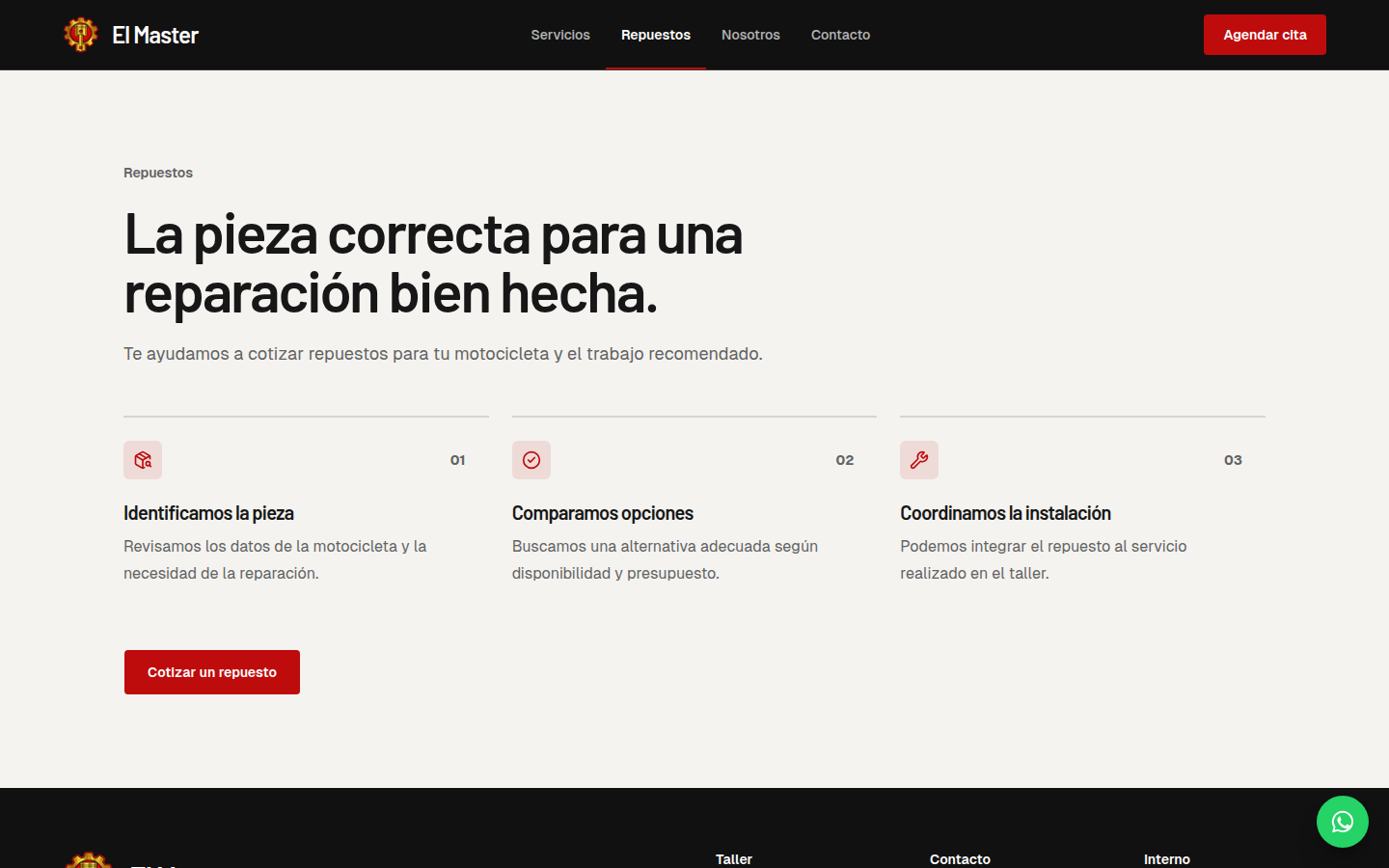
Task: Click the 'Buscamos una alternativa' description text
Action: 665,559
